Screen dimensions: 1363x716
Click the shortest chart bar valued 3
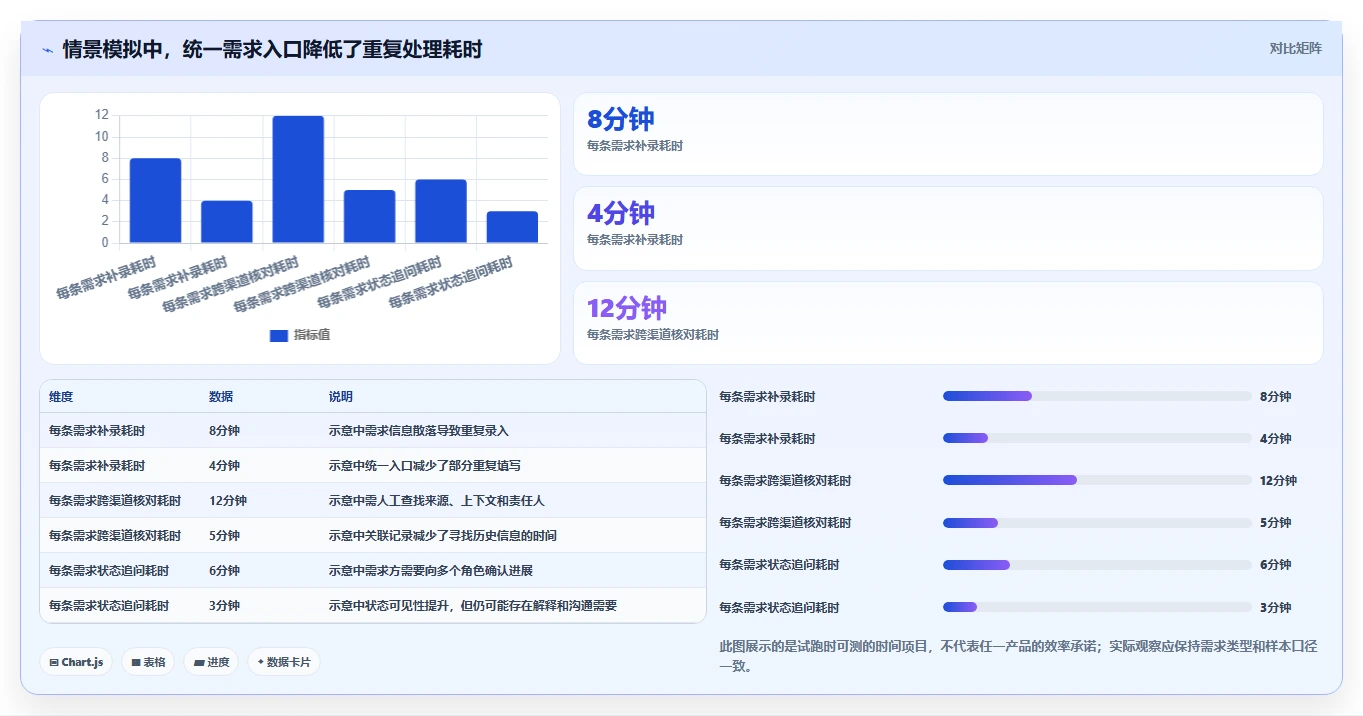click(512, 227)
